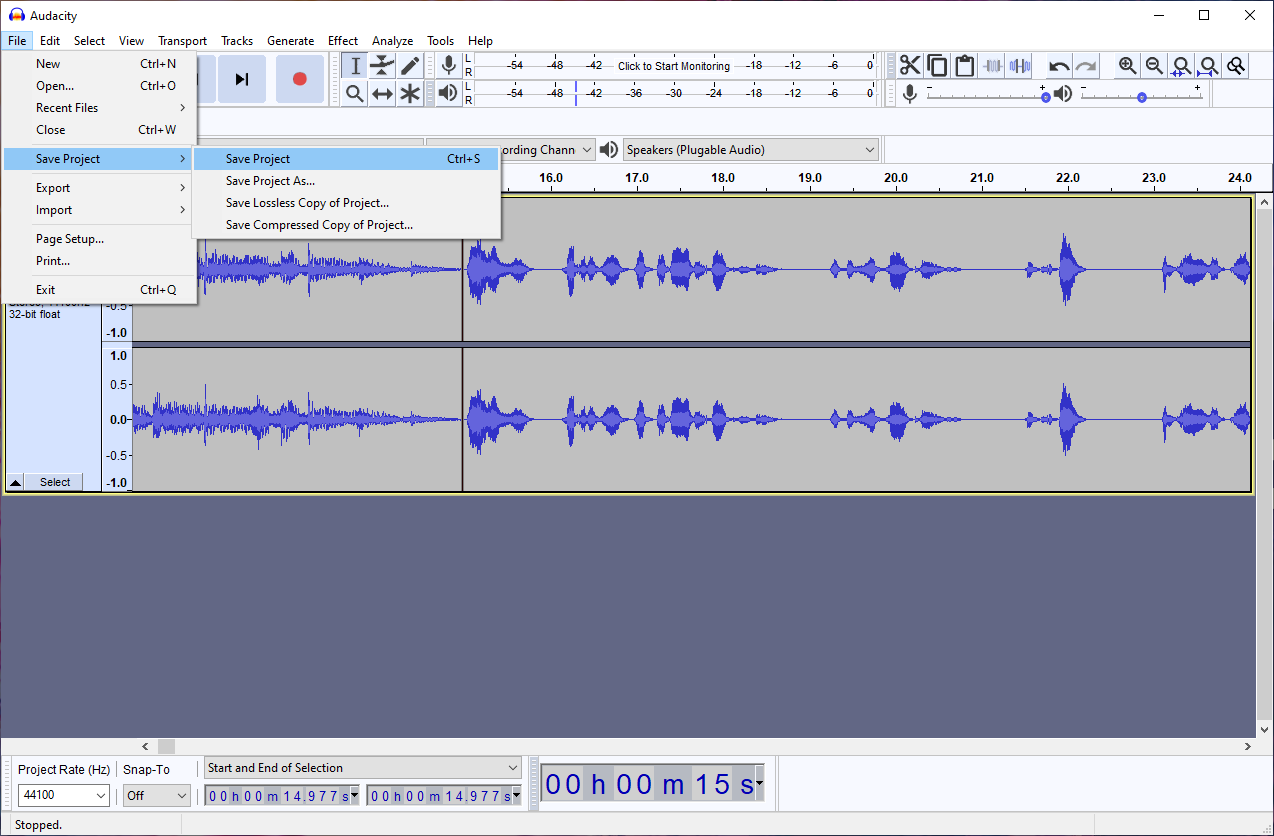Open the Analyze menu
1274x836 pixels.
click(x=392, y=41)
